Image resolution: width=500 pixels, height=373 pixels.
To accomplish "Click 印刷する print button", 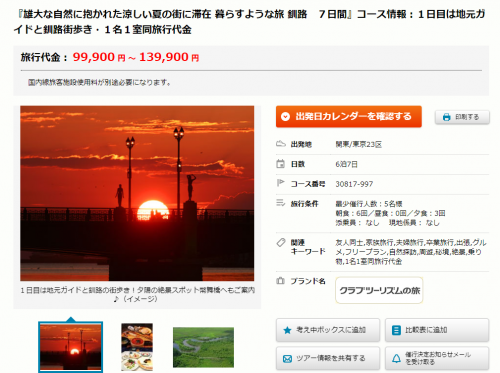I will tap(462, 117).
